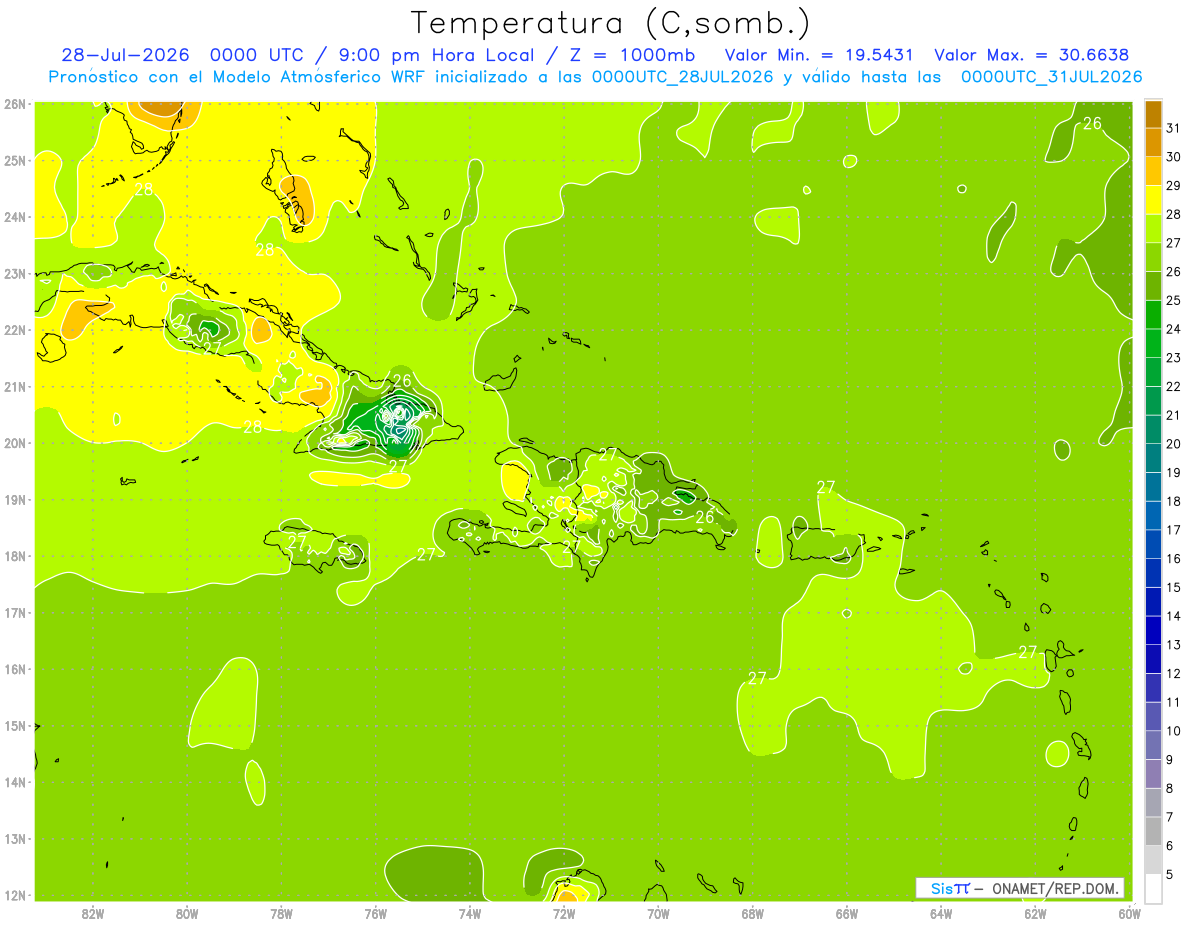The width and height of the screenshot is (1200, 927).
Task: Click the 60W longitude axis label
Action: [x=1129, y=913]
